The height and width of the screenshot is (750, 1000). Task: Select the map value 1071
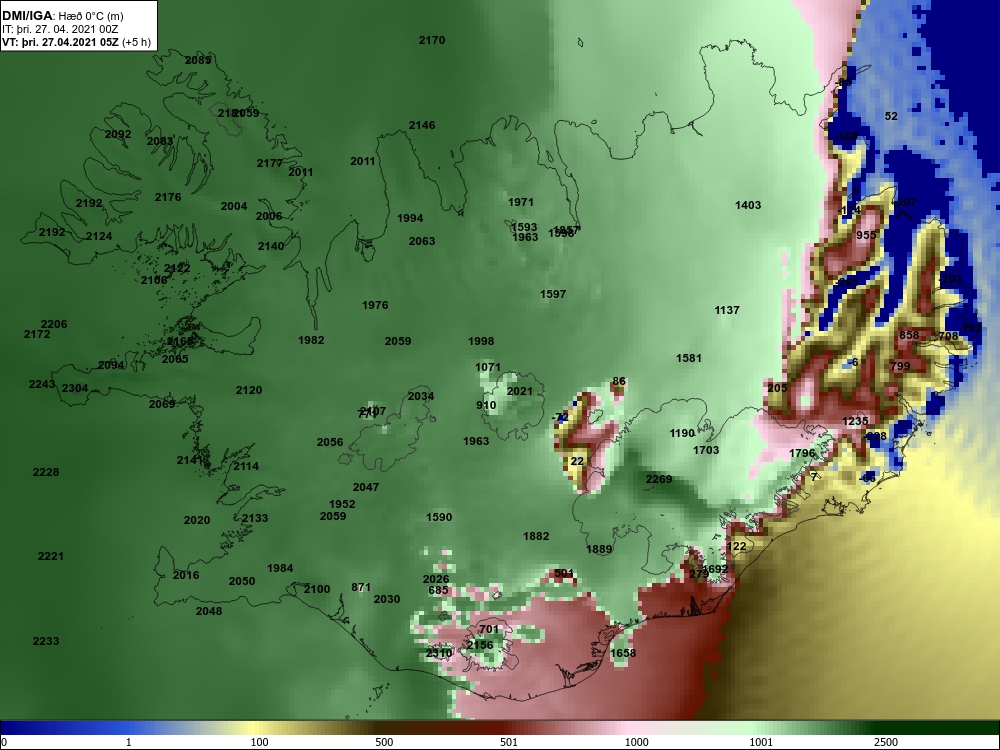488,367
